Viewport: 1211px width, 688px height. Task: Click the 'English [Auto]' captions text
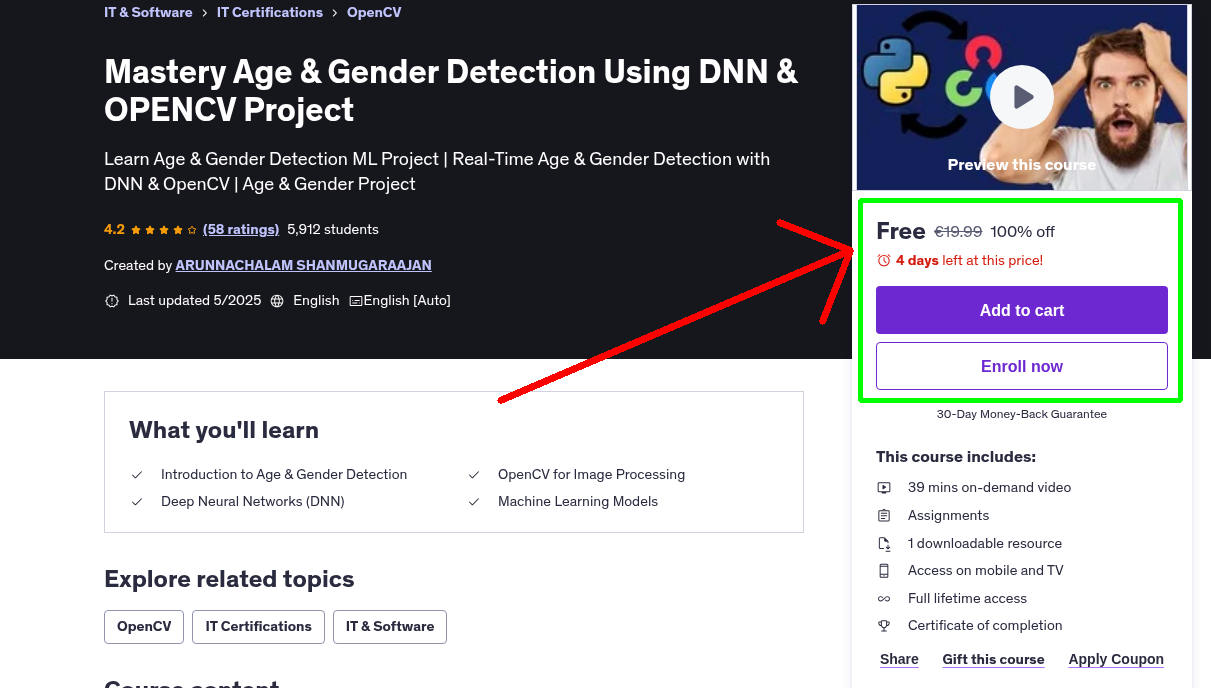407,300
